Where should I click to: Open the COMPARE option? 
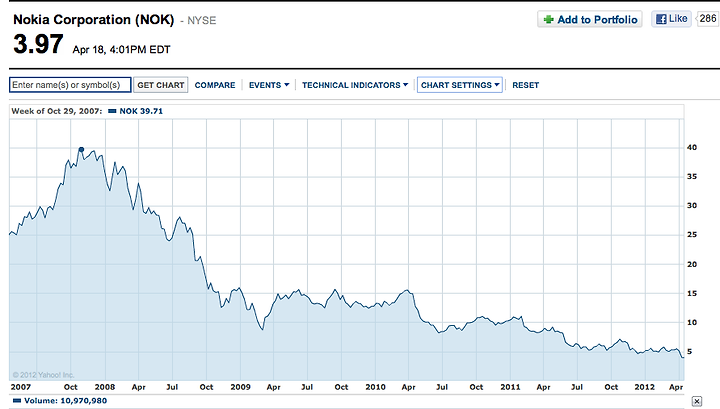pos(214,85)
